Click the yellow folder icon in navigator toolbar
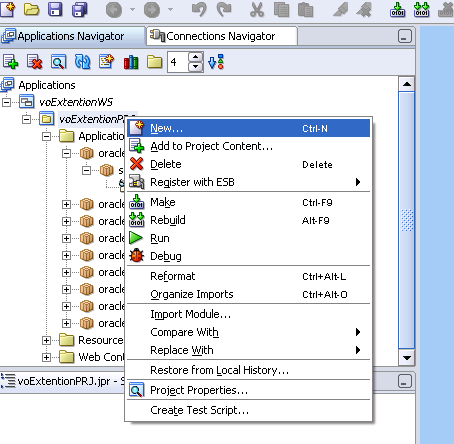454x444 pixels. [x=155, y=62]
